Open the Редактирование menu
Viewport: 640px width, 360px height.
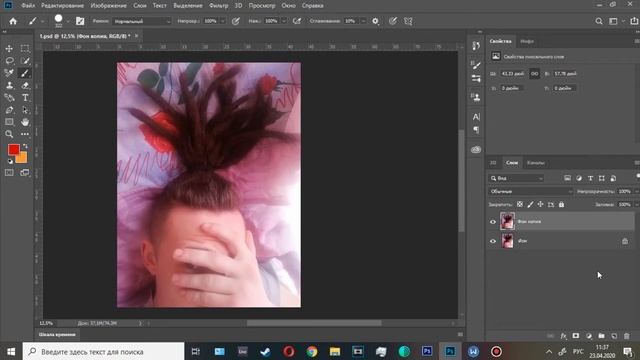coord(62,6)
